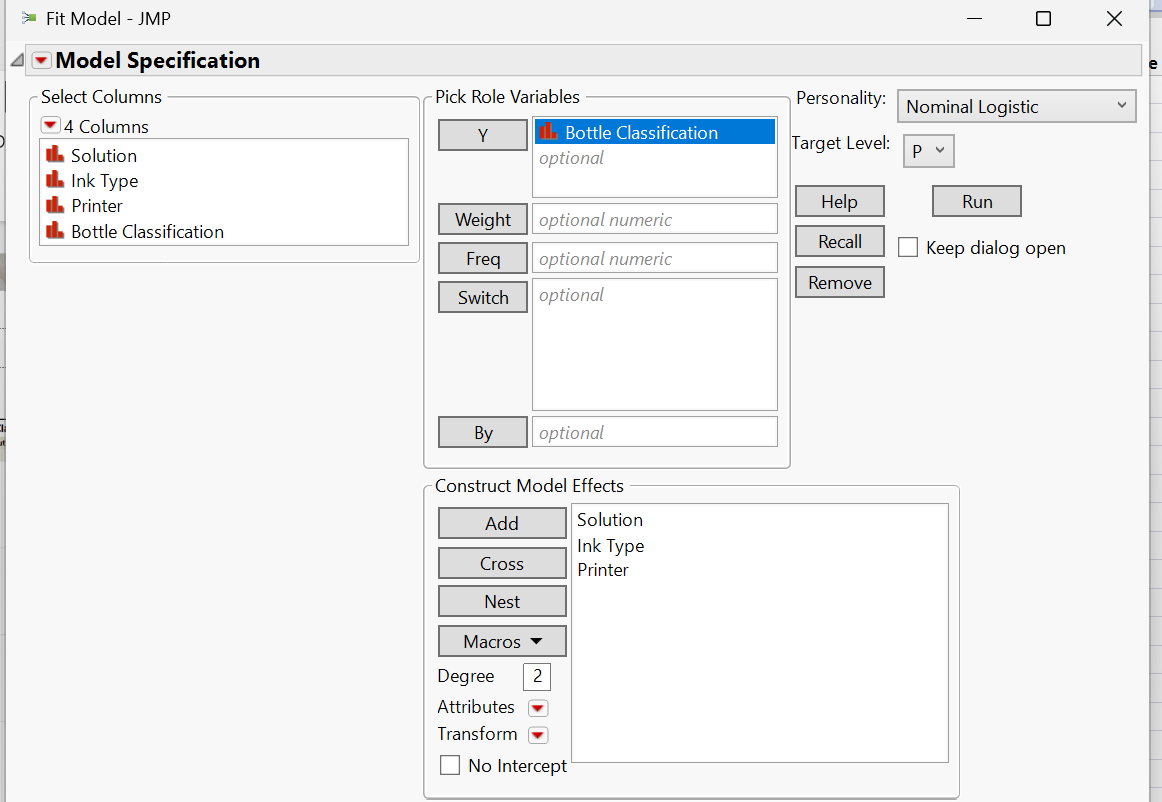Open the Attributes red triangle menu
Image resolution: width=1162 pixels, height=802 pixels.
tap(537, 707)
